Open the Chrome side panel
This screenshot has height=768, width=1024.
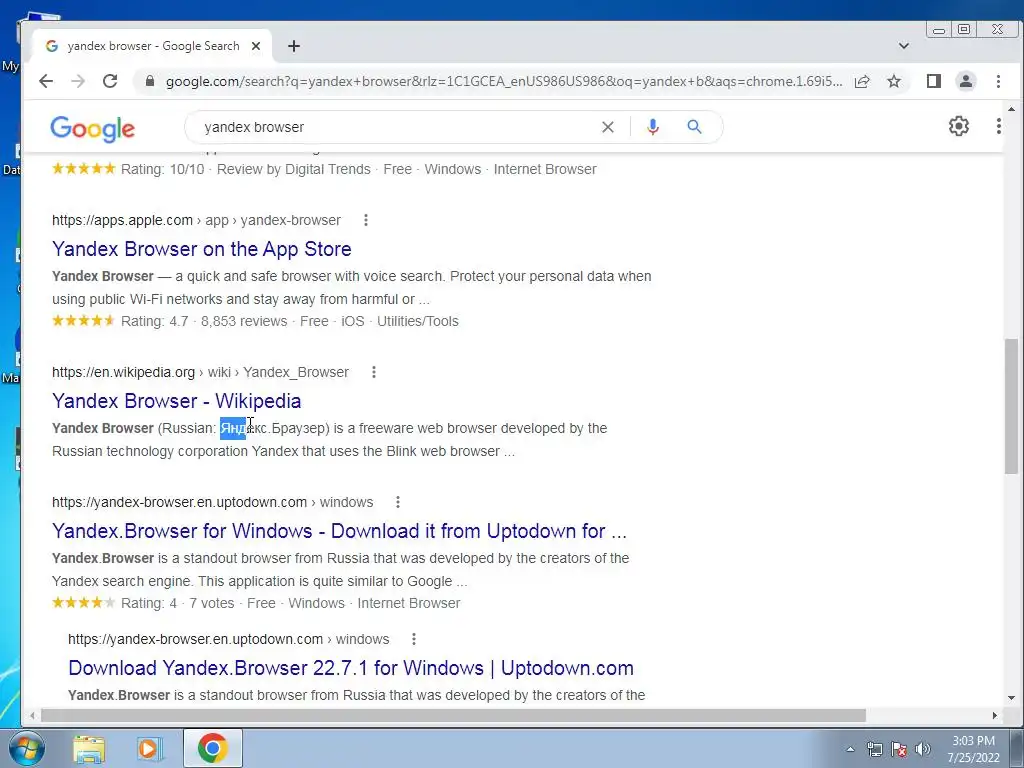point(934,81)
